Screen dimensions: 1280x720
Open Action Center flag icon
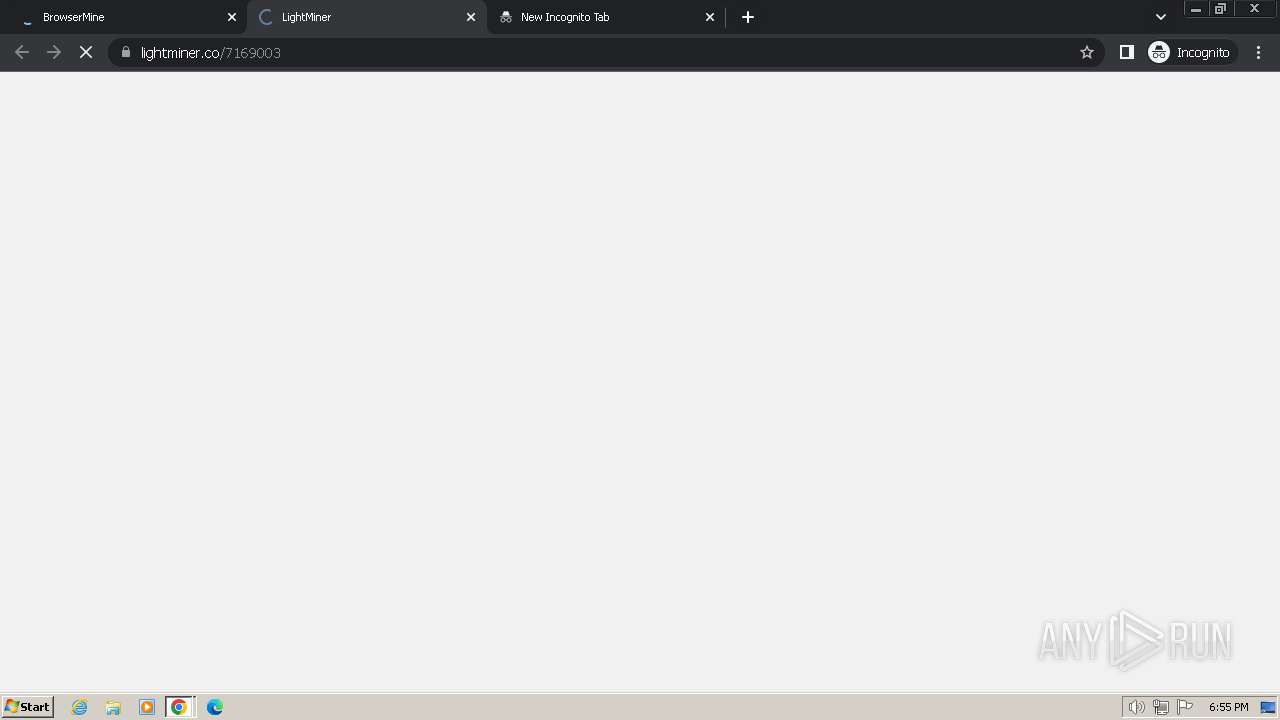1185,707
